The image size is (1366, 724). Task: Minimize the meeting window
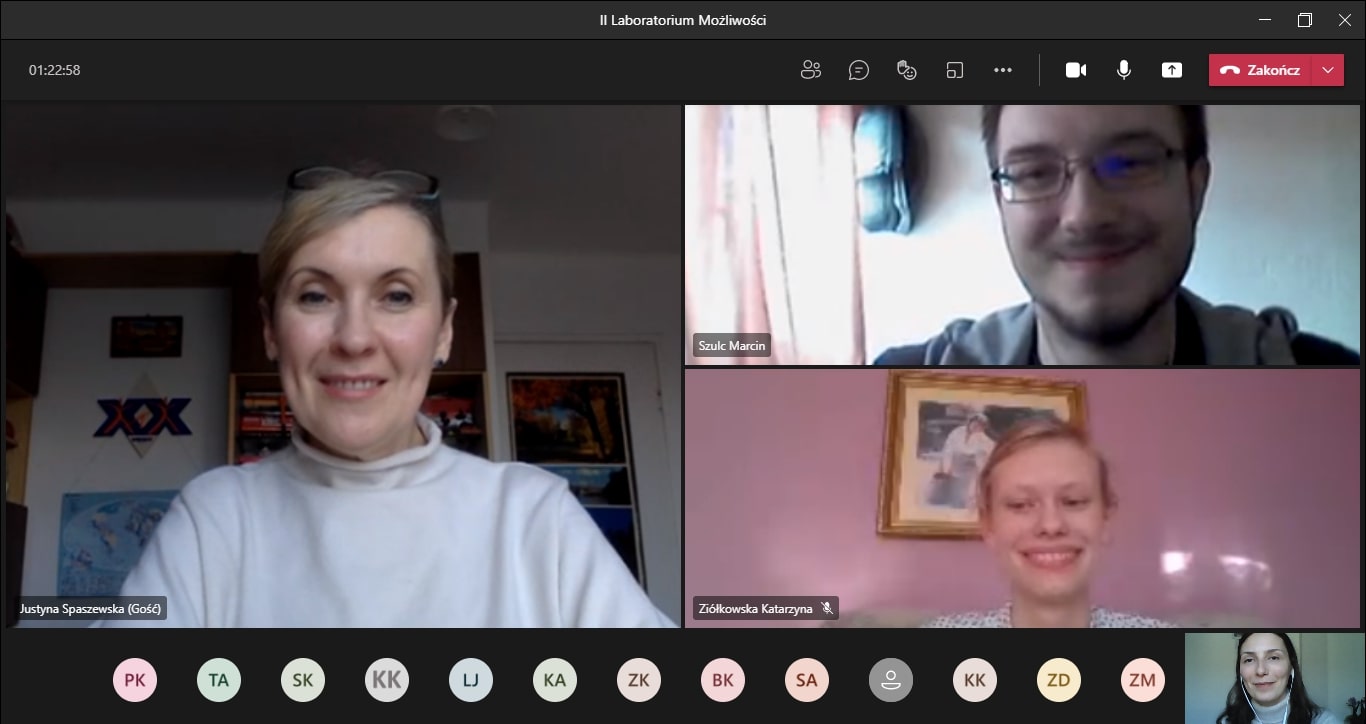[x=1265, y=20]
